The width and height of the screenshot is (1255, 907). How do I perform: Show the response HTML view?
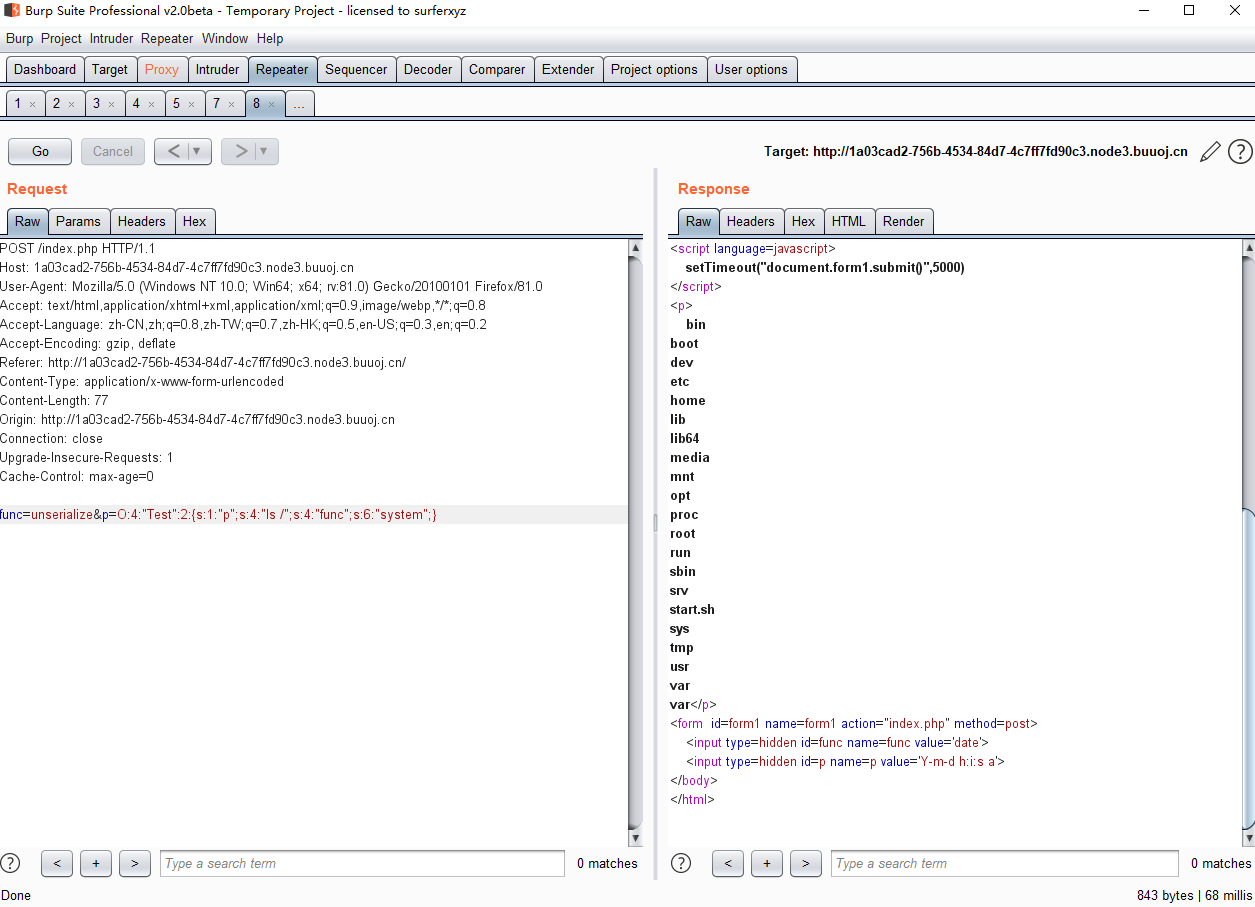tap(849, 221)
